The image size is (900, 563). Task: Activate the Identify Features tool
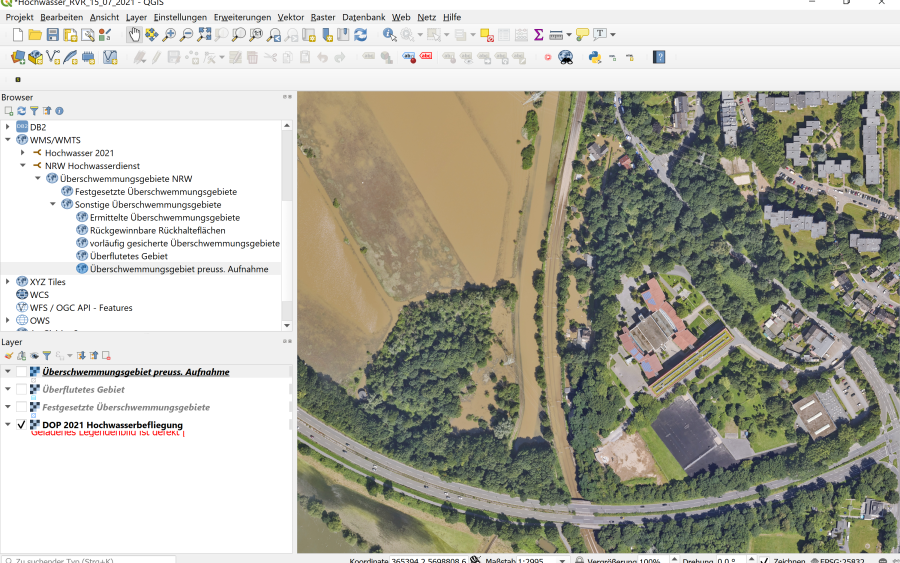point(389,35)
